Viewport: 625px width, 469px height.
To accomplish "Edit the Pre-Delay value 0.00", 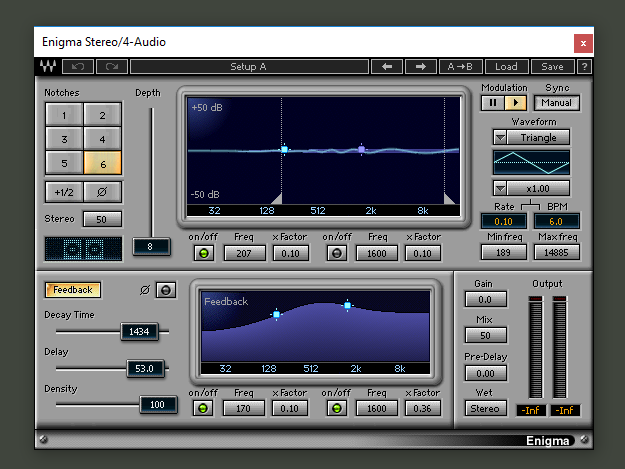I will click(485, 373).
